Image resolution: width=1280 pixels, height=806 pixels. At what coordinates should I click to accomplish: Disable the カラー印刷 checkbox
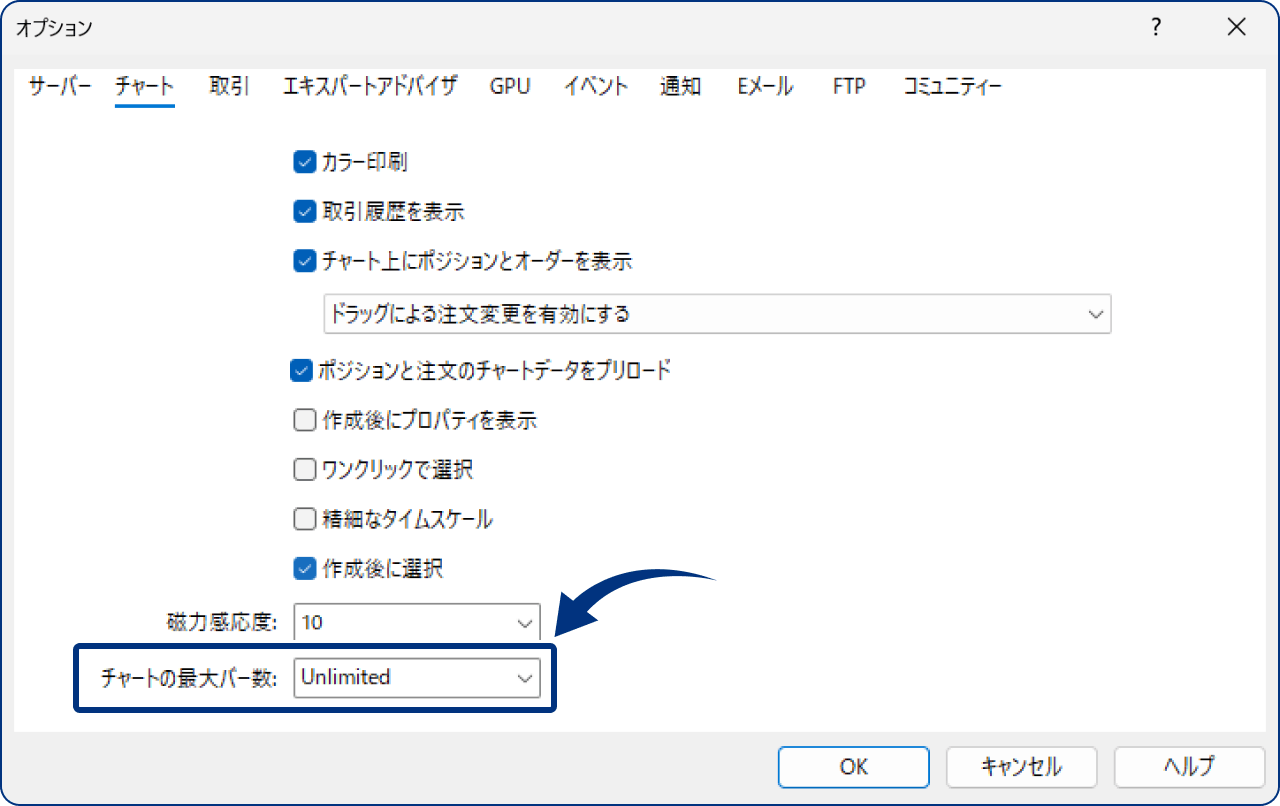303,161
